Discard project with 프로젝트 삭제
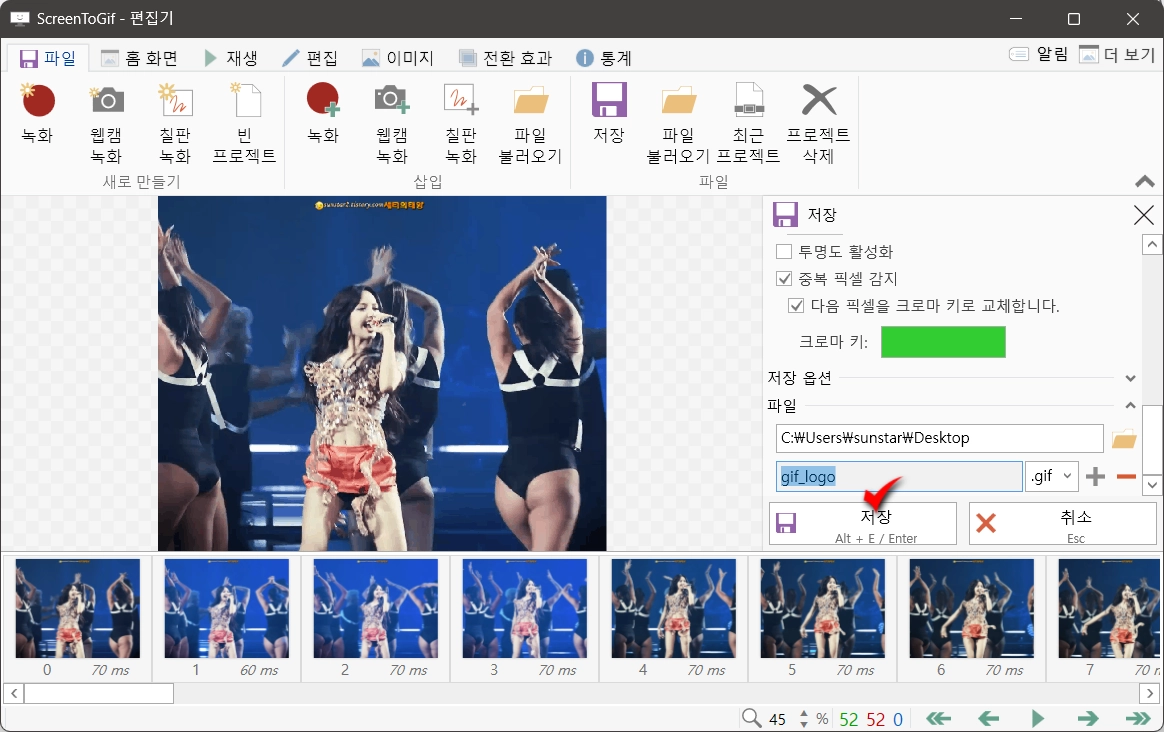 pyautogui.click(x=818, y=122)
